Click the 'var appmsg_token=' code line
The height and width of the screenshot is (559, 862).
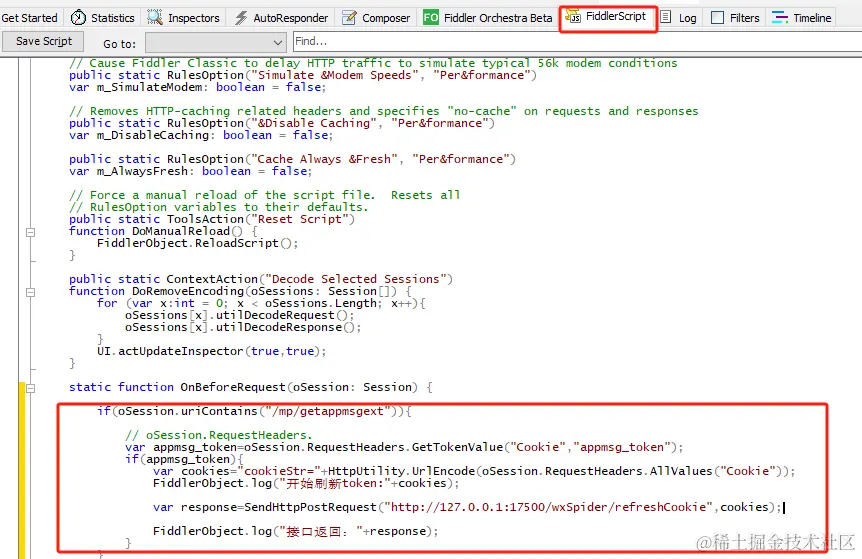point(404,447)
